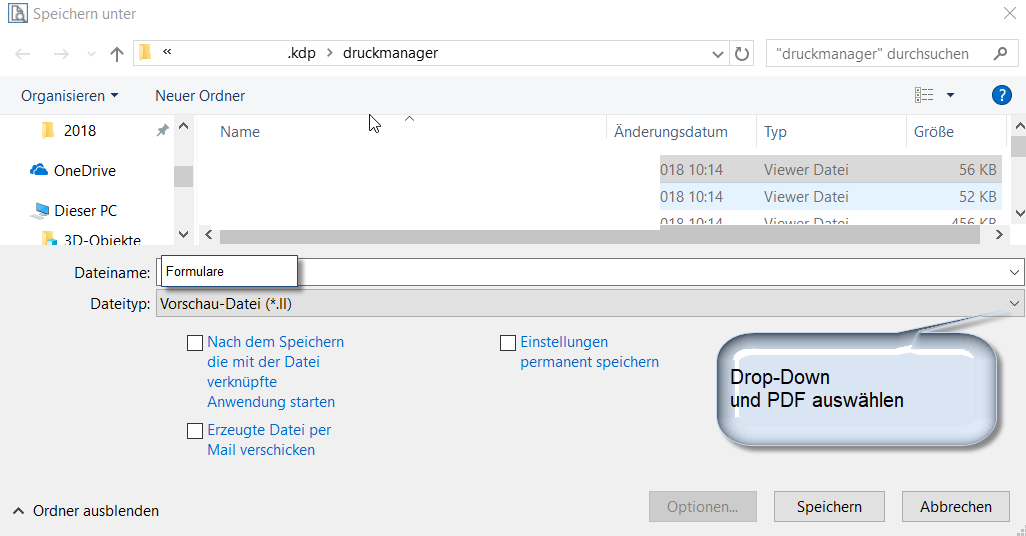Screen dimensions: 1026x536
Task: Select Dieser PC in the sidebar
Action: pos(85,211)
